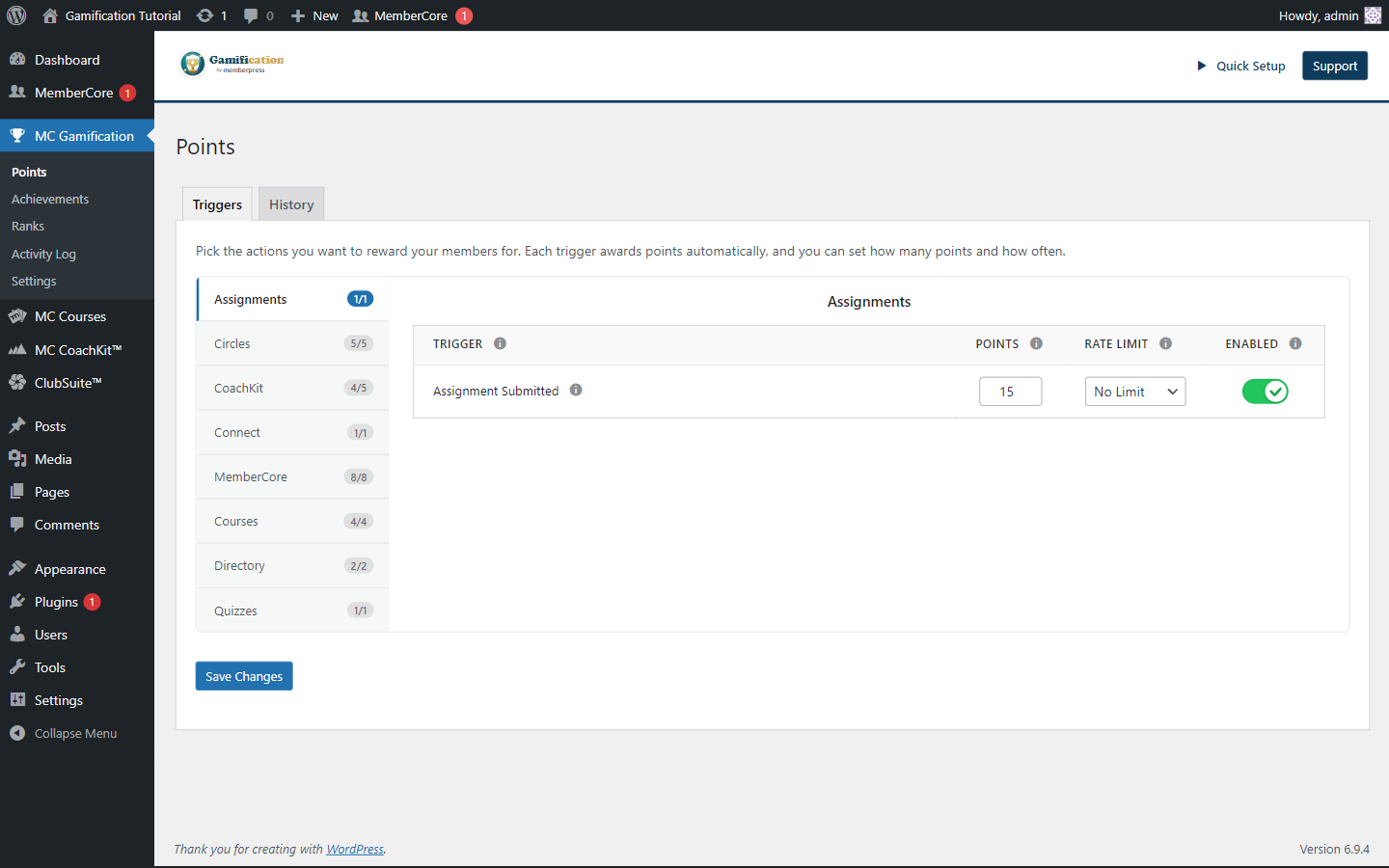This screenshot has height=868, width=1389.
Task: Click the WordPress logo icon
Action: 16,15
